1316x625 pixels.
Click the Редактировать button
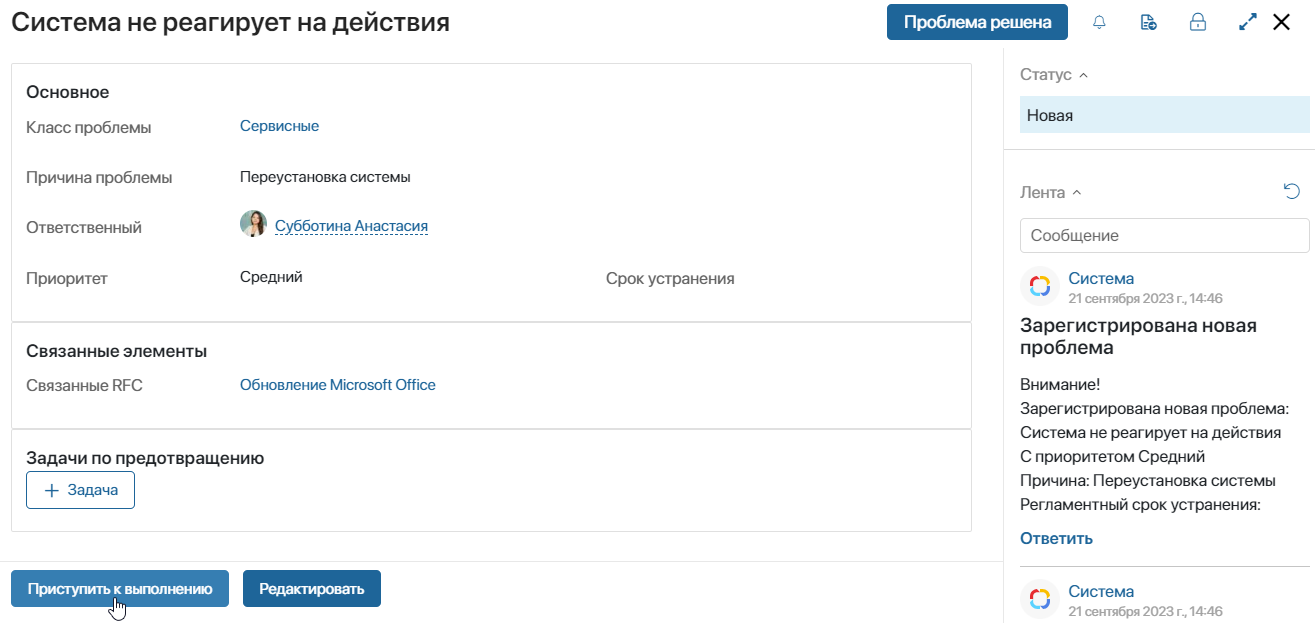click(x=312, y=589)
